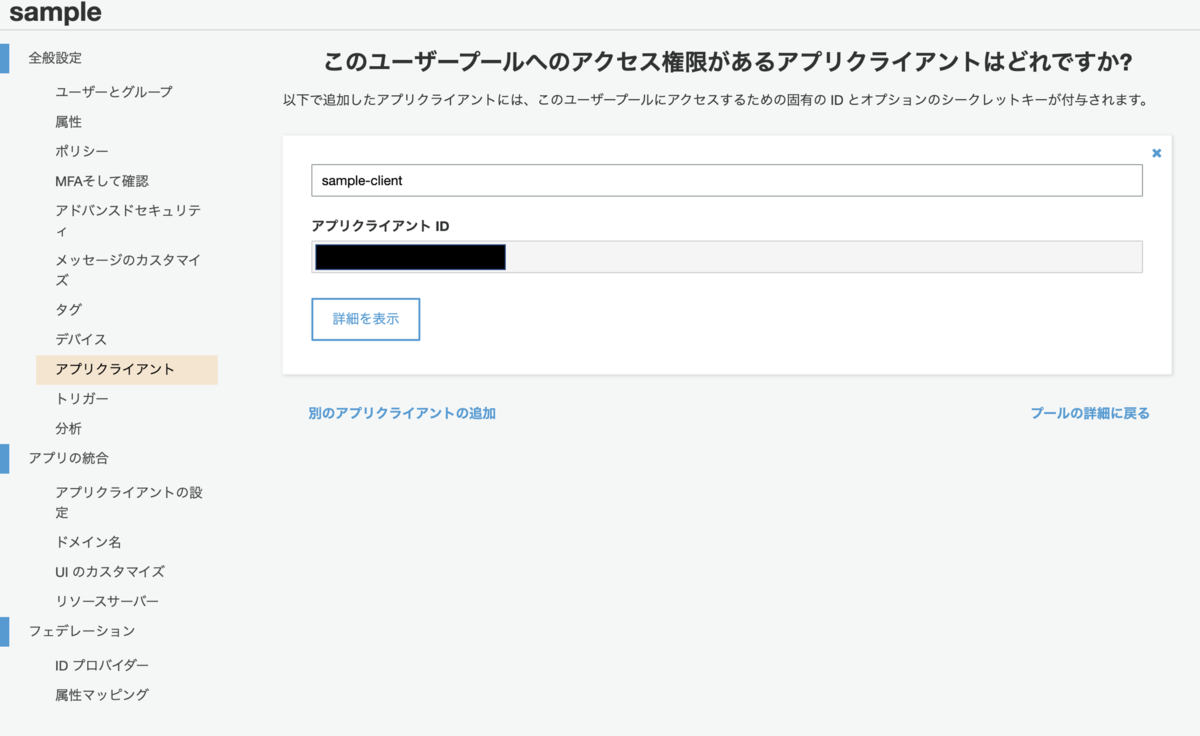Remove the app client with the x icon
The width and height of the screenshot is (1200, 736).
[x=1157, y=153]
